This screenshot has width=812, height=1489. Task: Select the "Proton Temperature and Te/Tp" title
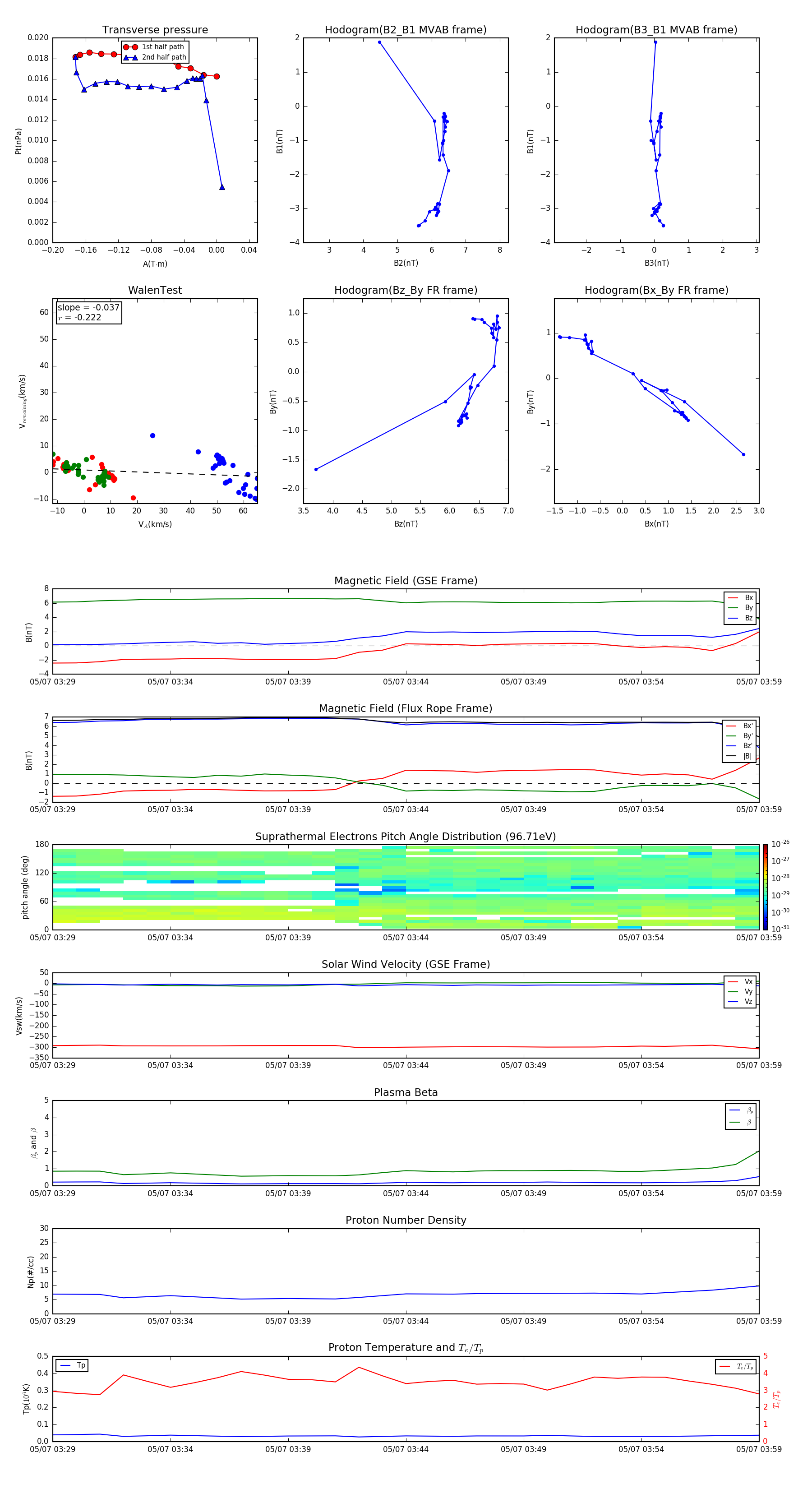tap(406, 1348)
